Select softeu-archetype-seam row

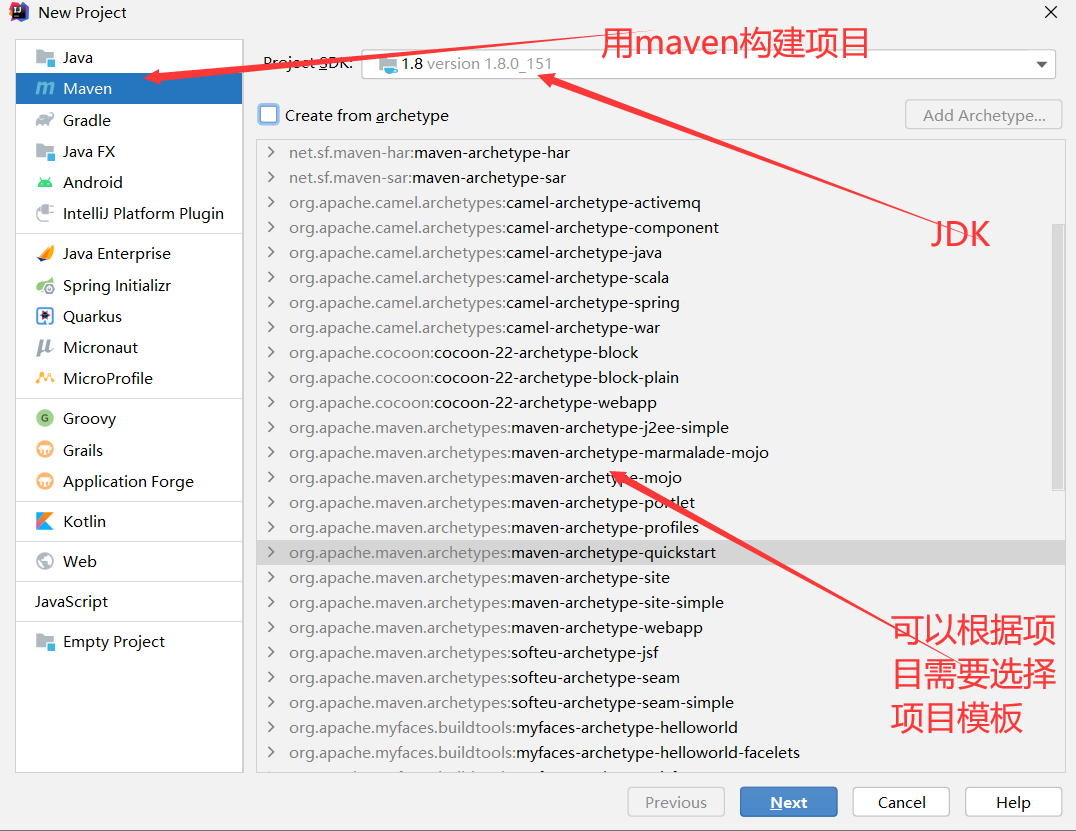pos(661,677)
